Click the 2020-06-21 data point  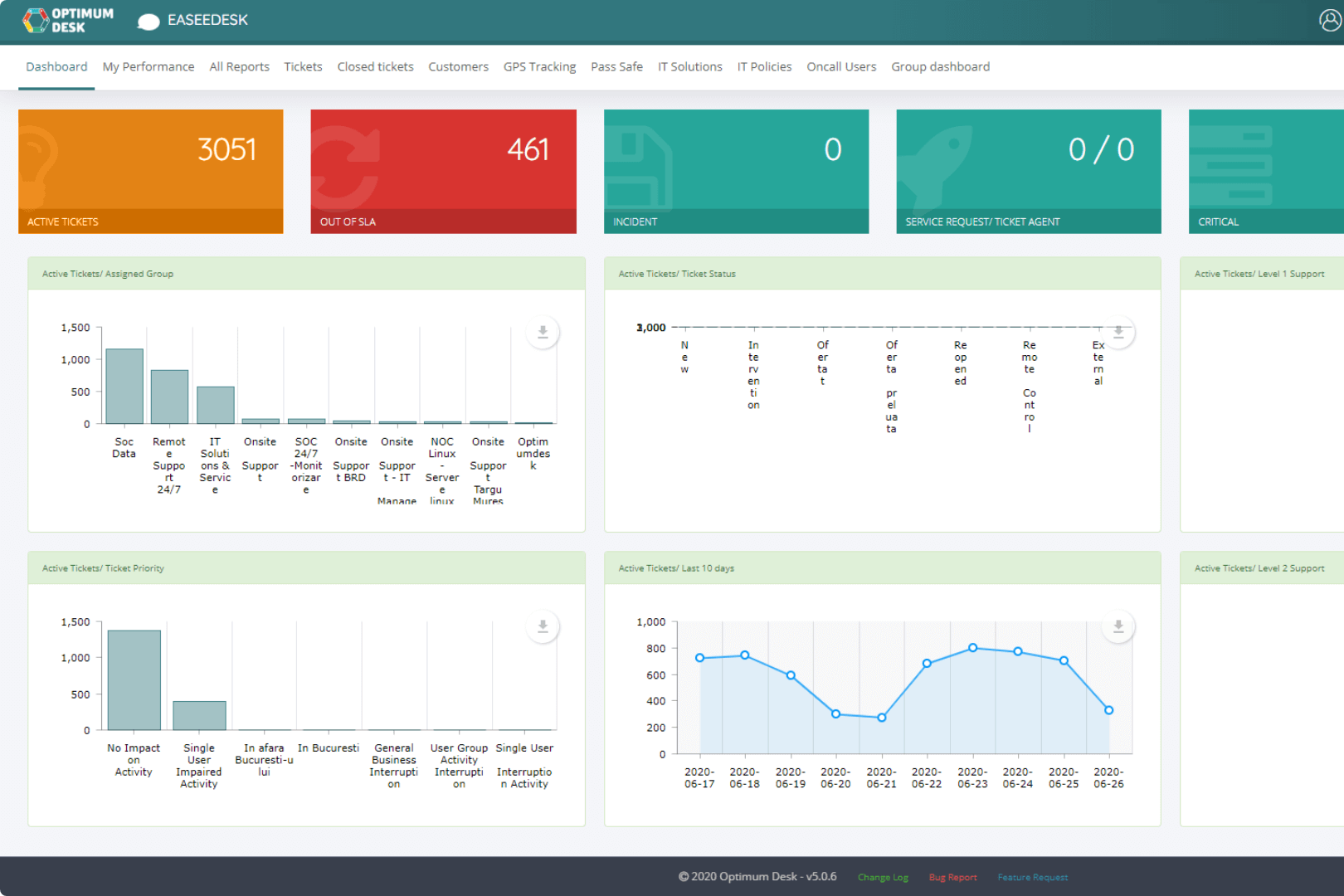click(x=881, y=718)
